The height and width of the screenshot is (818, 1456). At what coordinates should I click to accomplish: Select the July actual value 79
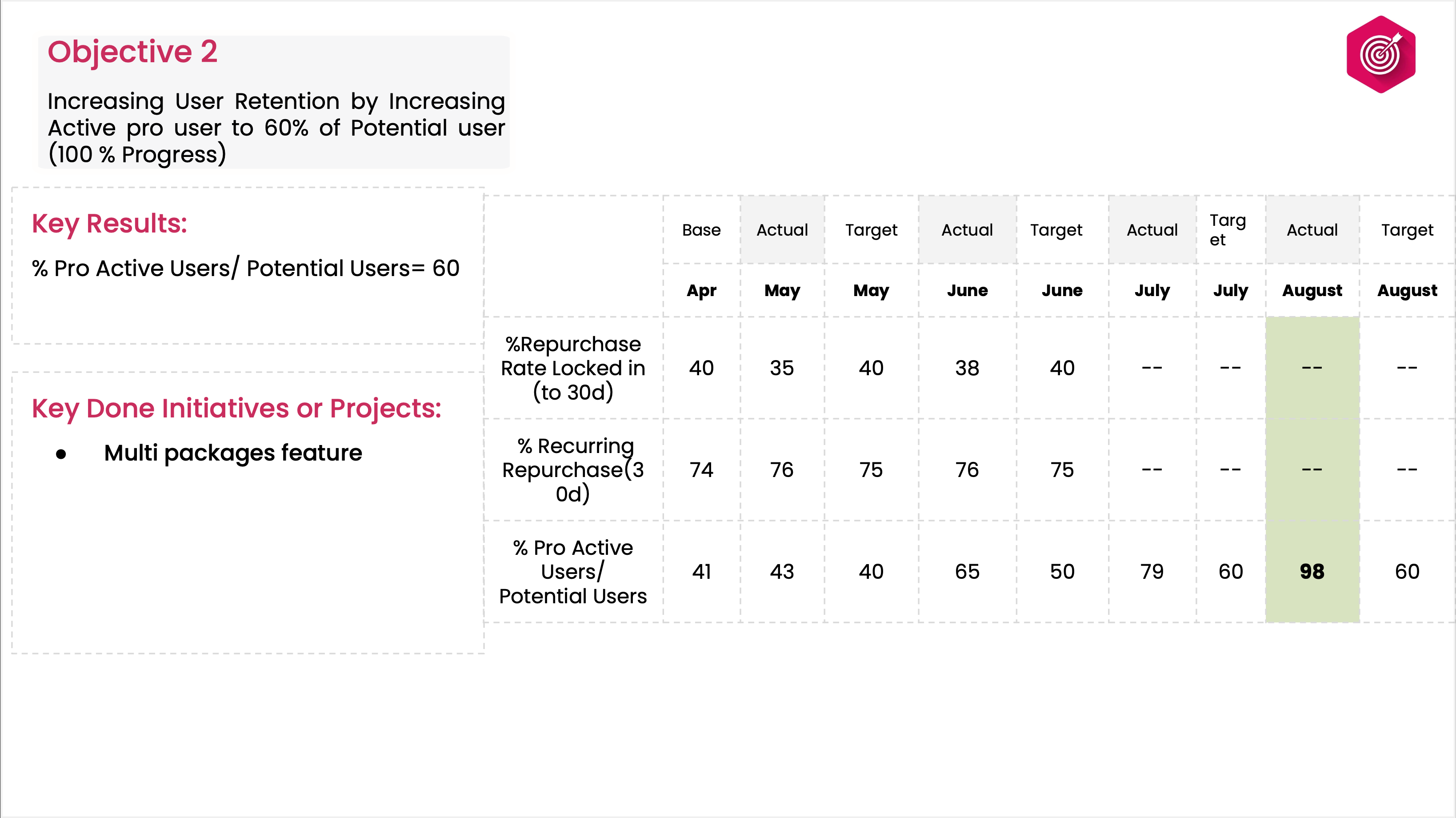pyautogui.click(x=1152, y=572)
